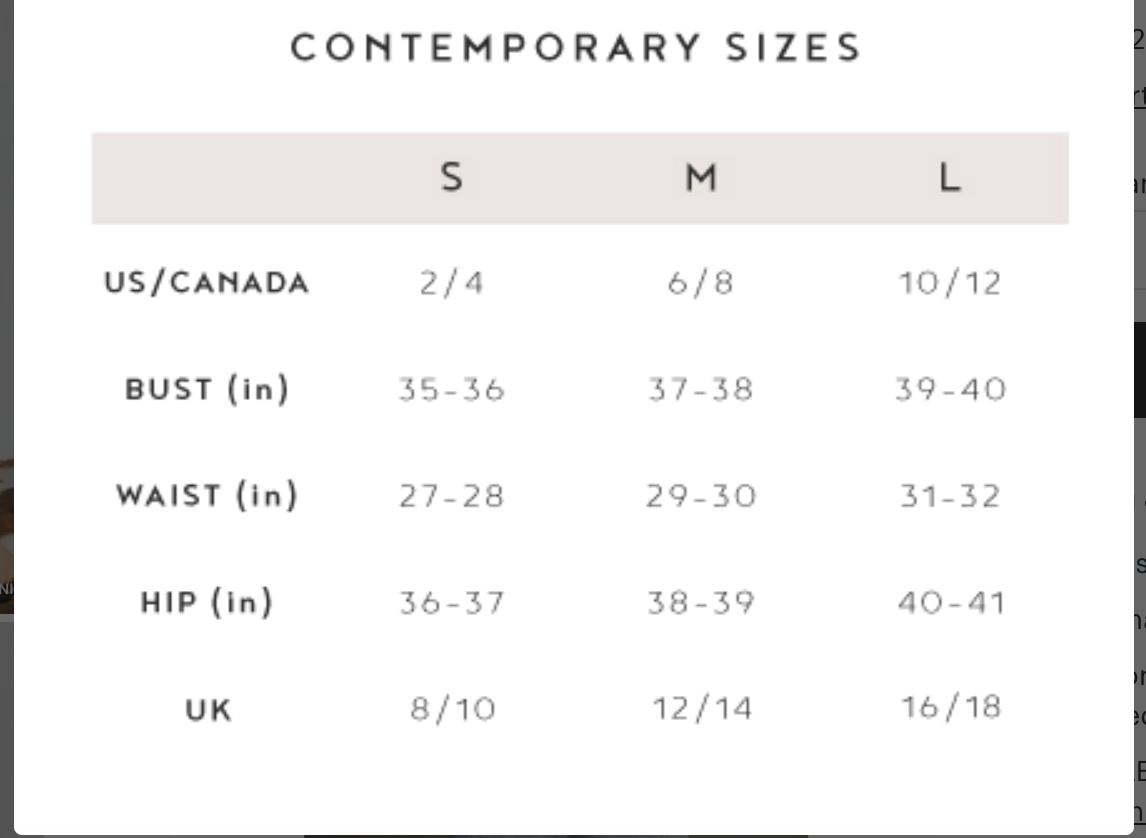1146x838 pixels.
Task: Click the 31-32 waist measurement
Action: pyautogui.click(x=950, y=496)
